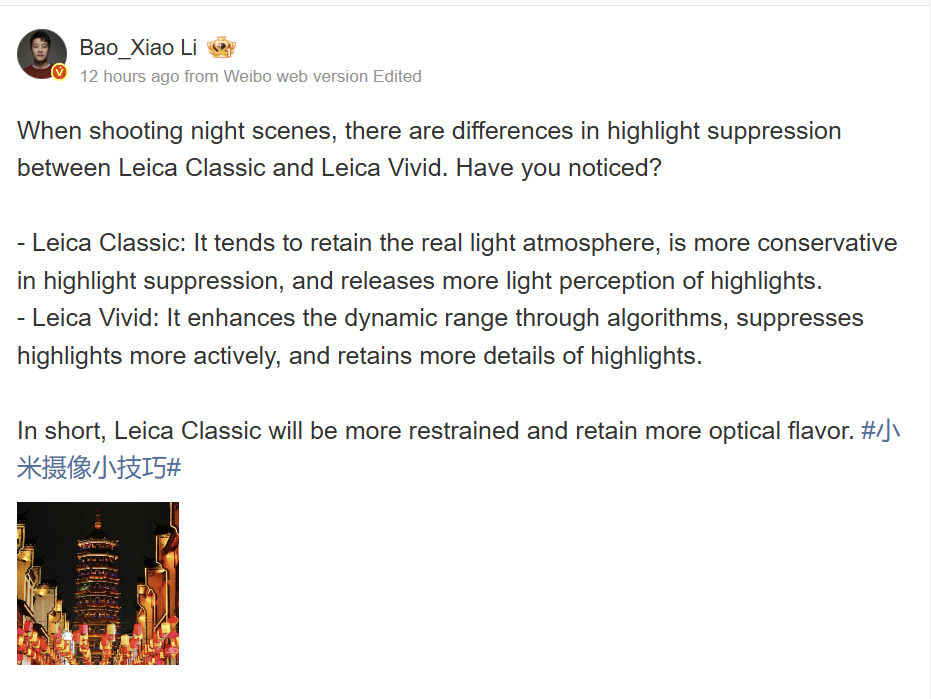This screenshot has width=931, height=699.
Task: Click the "#小" hashtag fragment on first line
Action: (x=881, y=431)
